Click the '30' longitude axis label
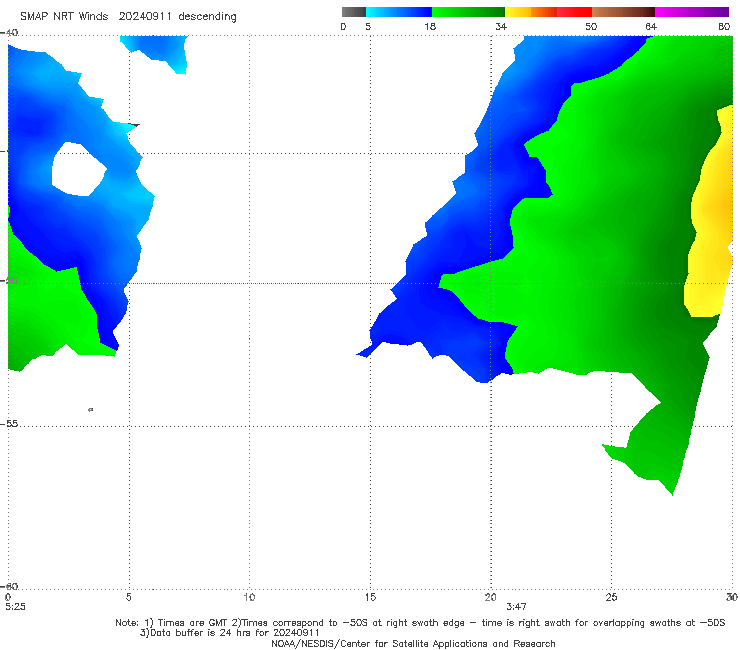Image resolution: width=740 pixels, height=650 pixels. [x=732, y=597]
